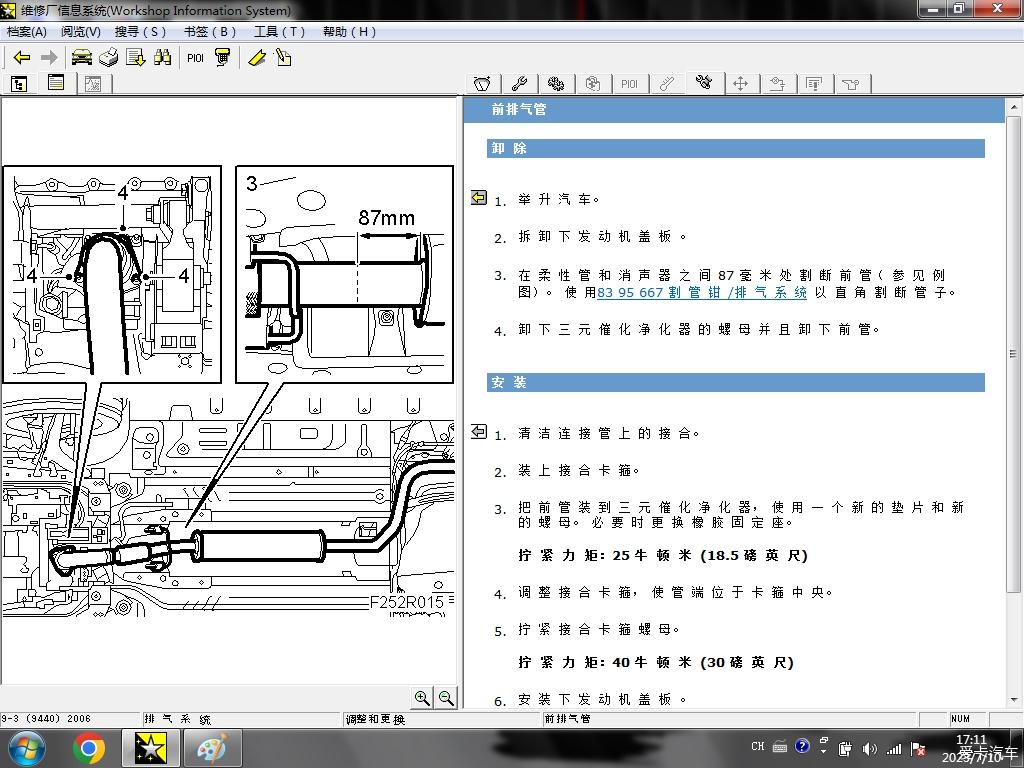Image resolution: width=1024 pixels, height=768 pixels.
Task: Click the step marker beside 清洁连接管上的接合
Action: [x=479, y=431]
